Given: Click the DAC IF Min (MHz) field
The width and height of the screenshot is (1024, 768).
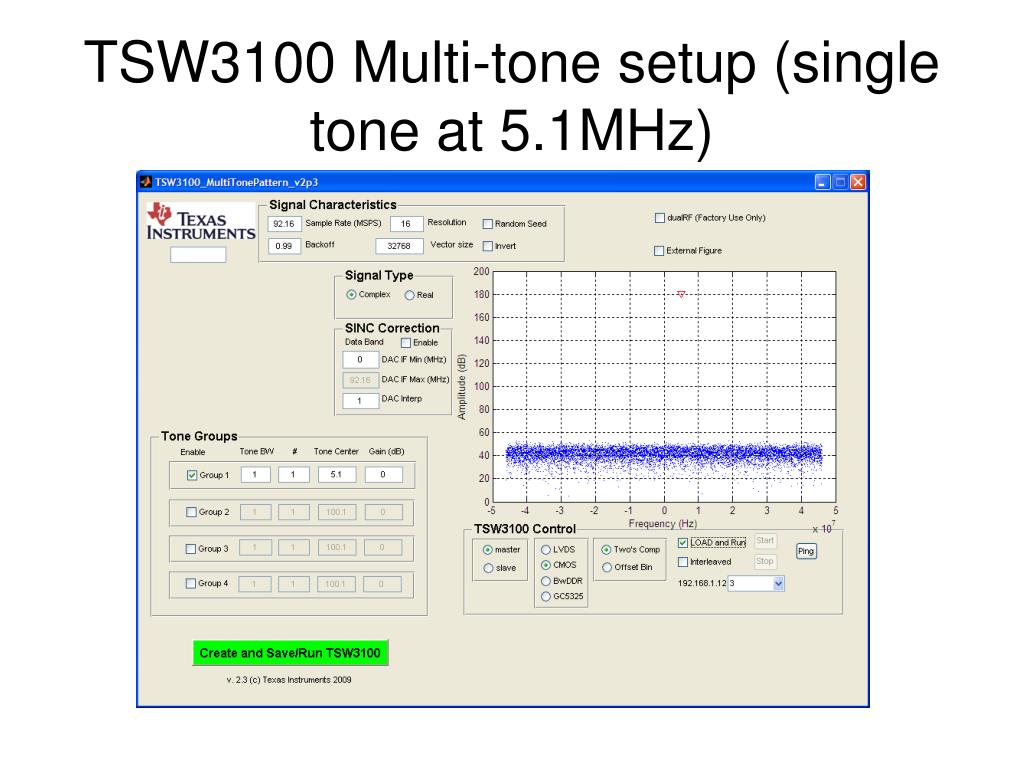Looking at the screenshot, I should 360,360.
